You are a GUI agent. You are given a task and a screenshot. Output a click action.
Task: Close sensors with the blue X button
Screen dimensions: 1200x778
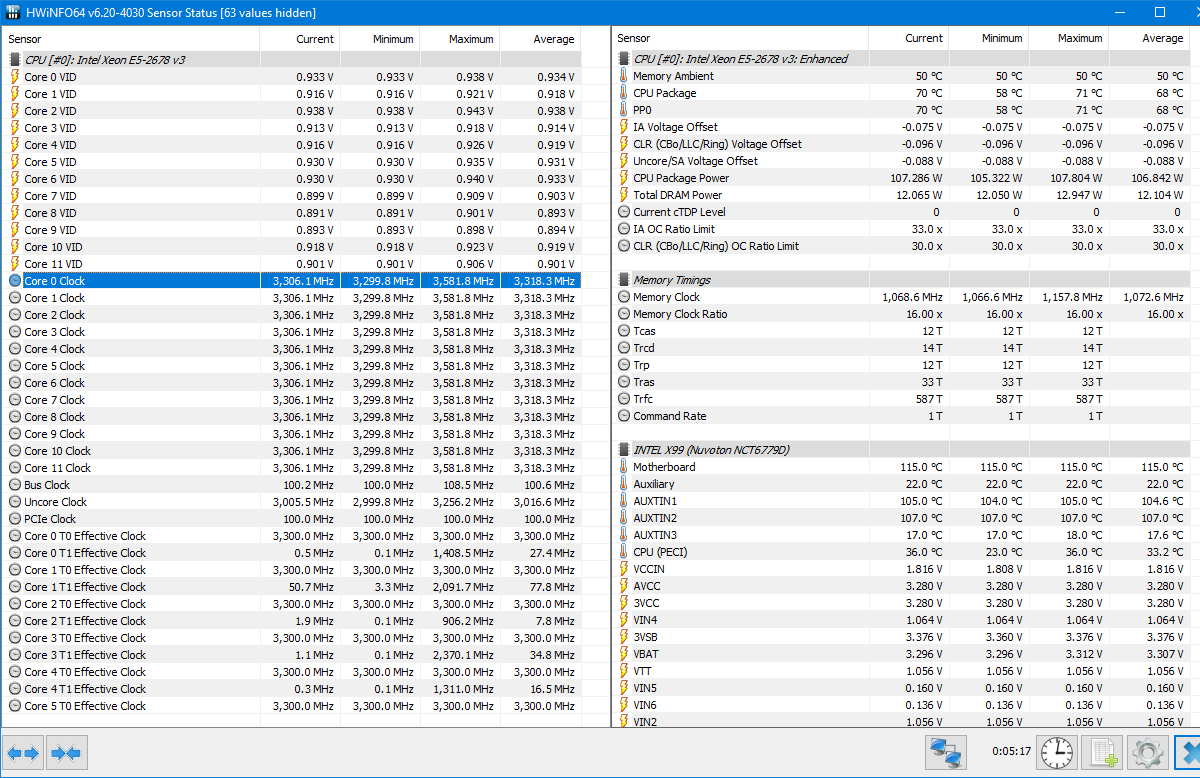(x=1188, y=752)
